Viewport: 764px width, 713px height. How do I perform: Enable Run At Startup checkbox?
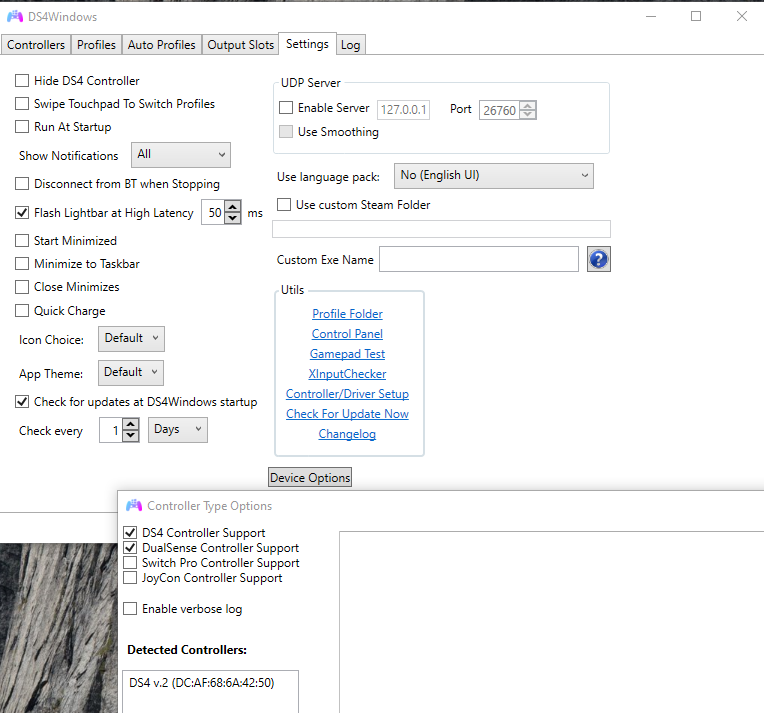(x=22, y=127)
